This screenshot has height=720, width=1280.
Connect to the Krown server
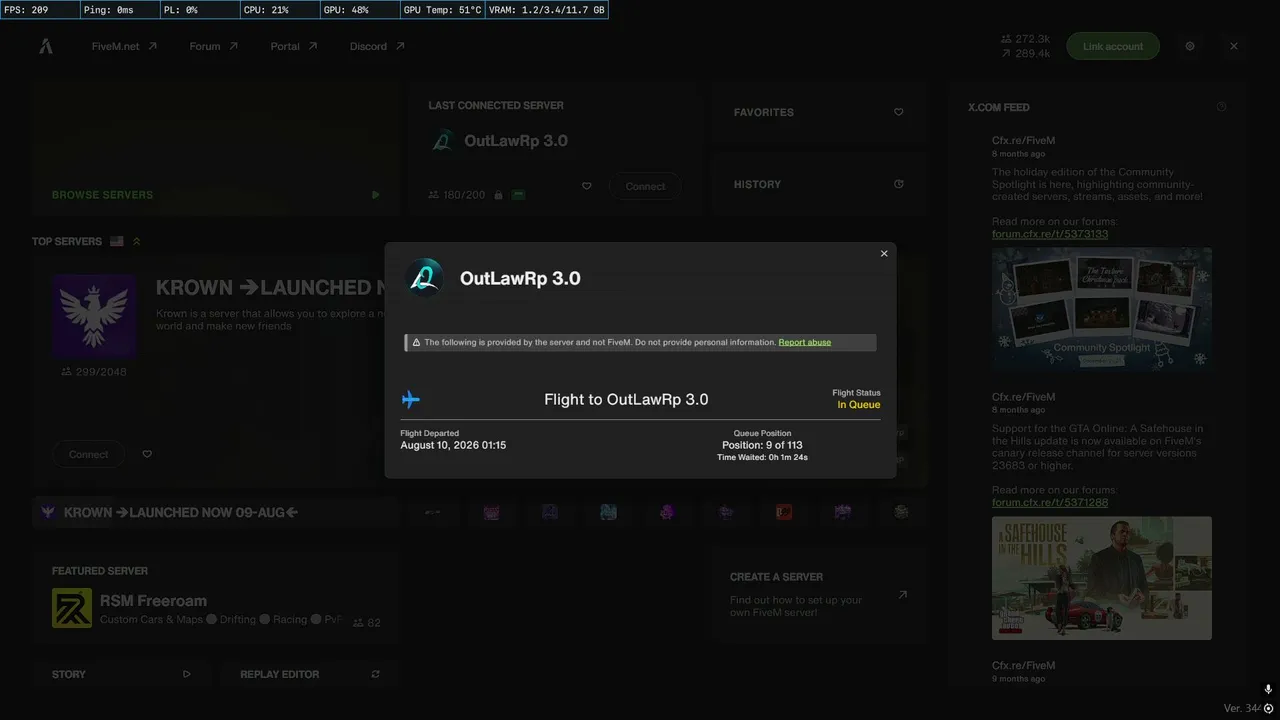[88, 454]
